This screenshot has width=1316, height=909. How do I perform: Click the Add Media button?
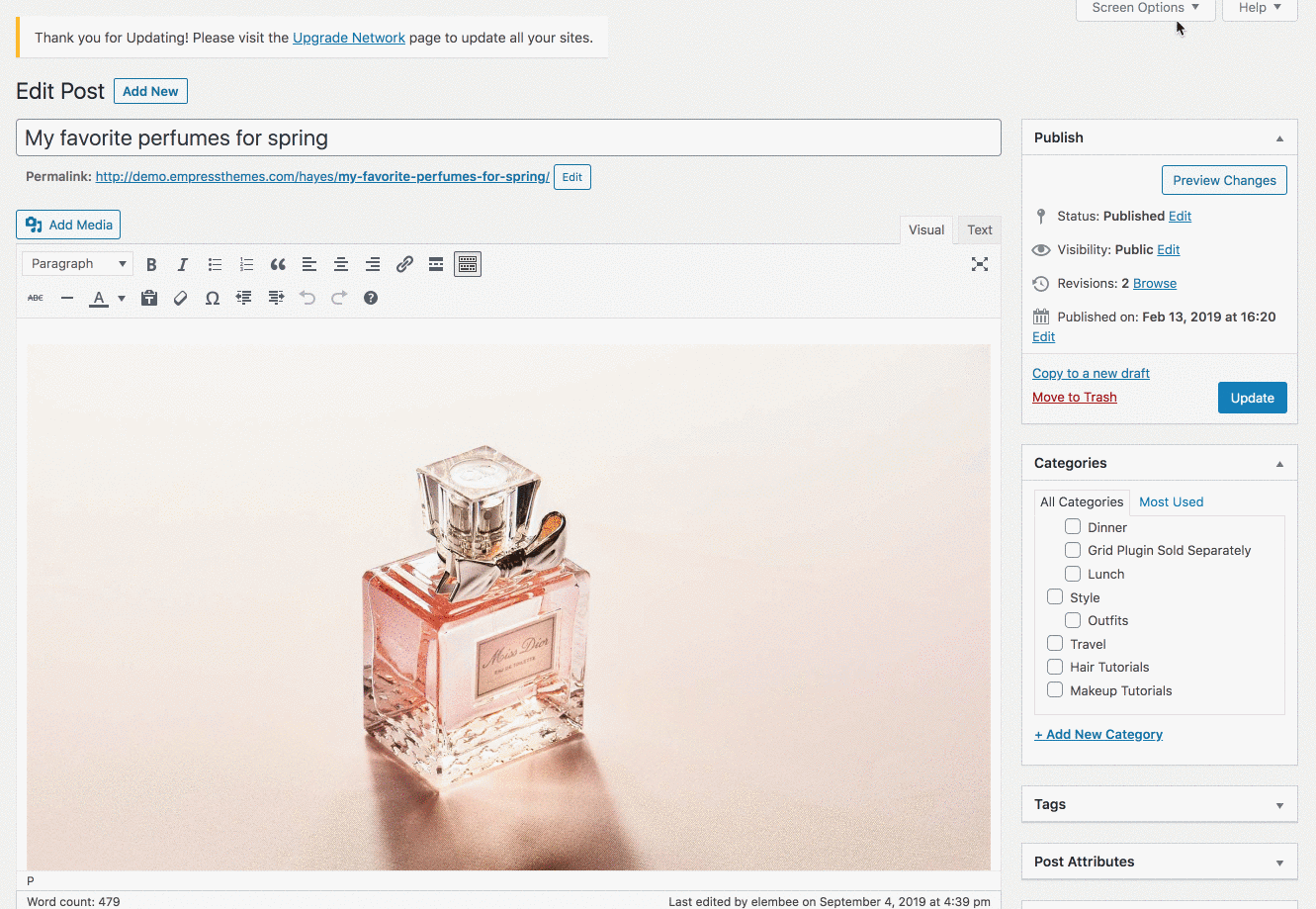[68, 225]
